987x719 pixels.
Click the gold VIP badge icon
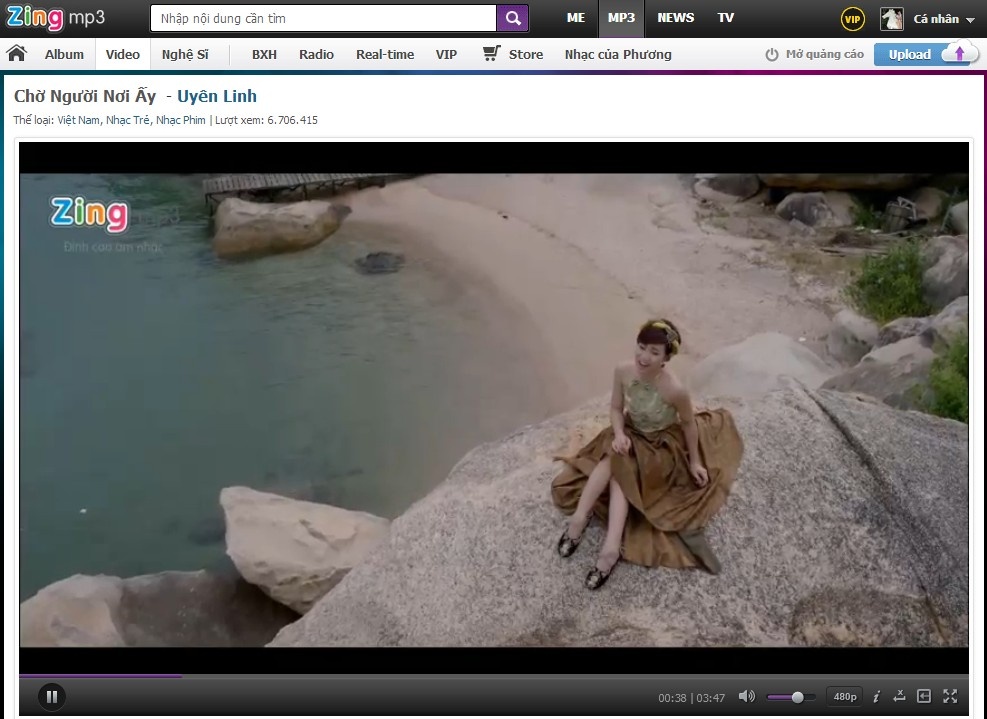coord(852,19)
